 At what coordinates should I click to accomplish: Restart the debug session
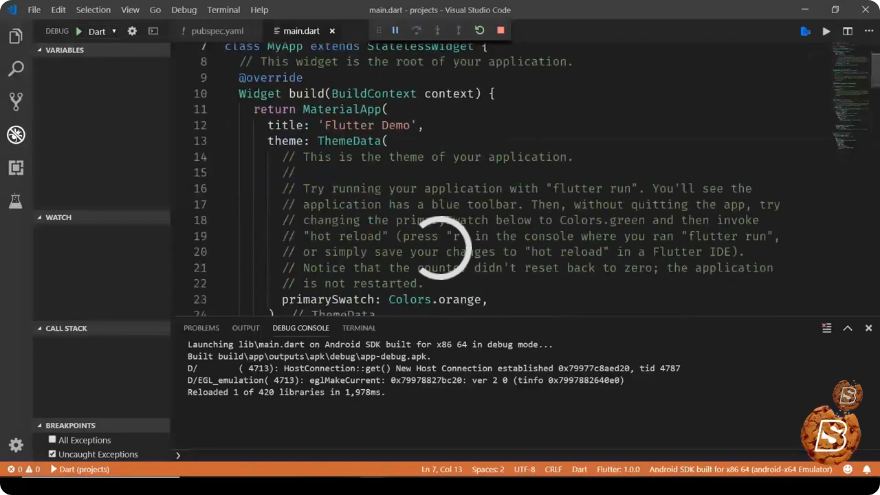tap(479, 30)
